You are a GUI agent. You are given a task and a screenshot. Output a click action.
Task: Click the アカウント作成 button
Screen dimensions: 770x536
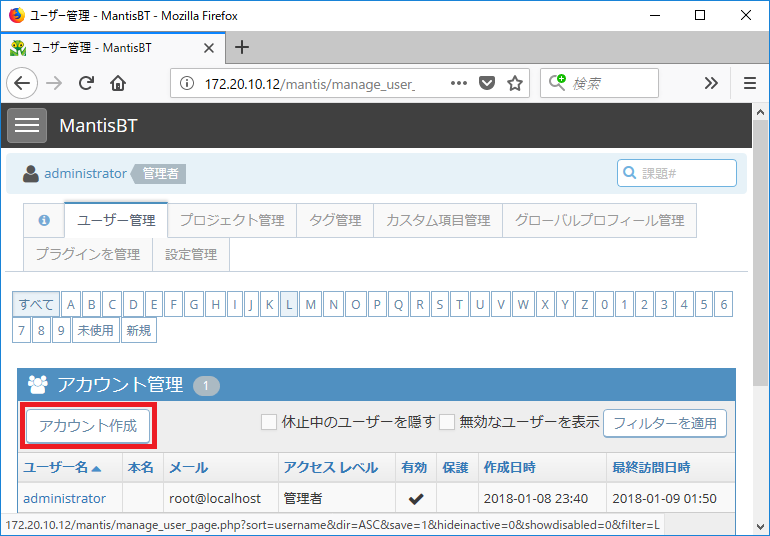point(88,425)
